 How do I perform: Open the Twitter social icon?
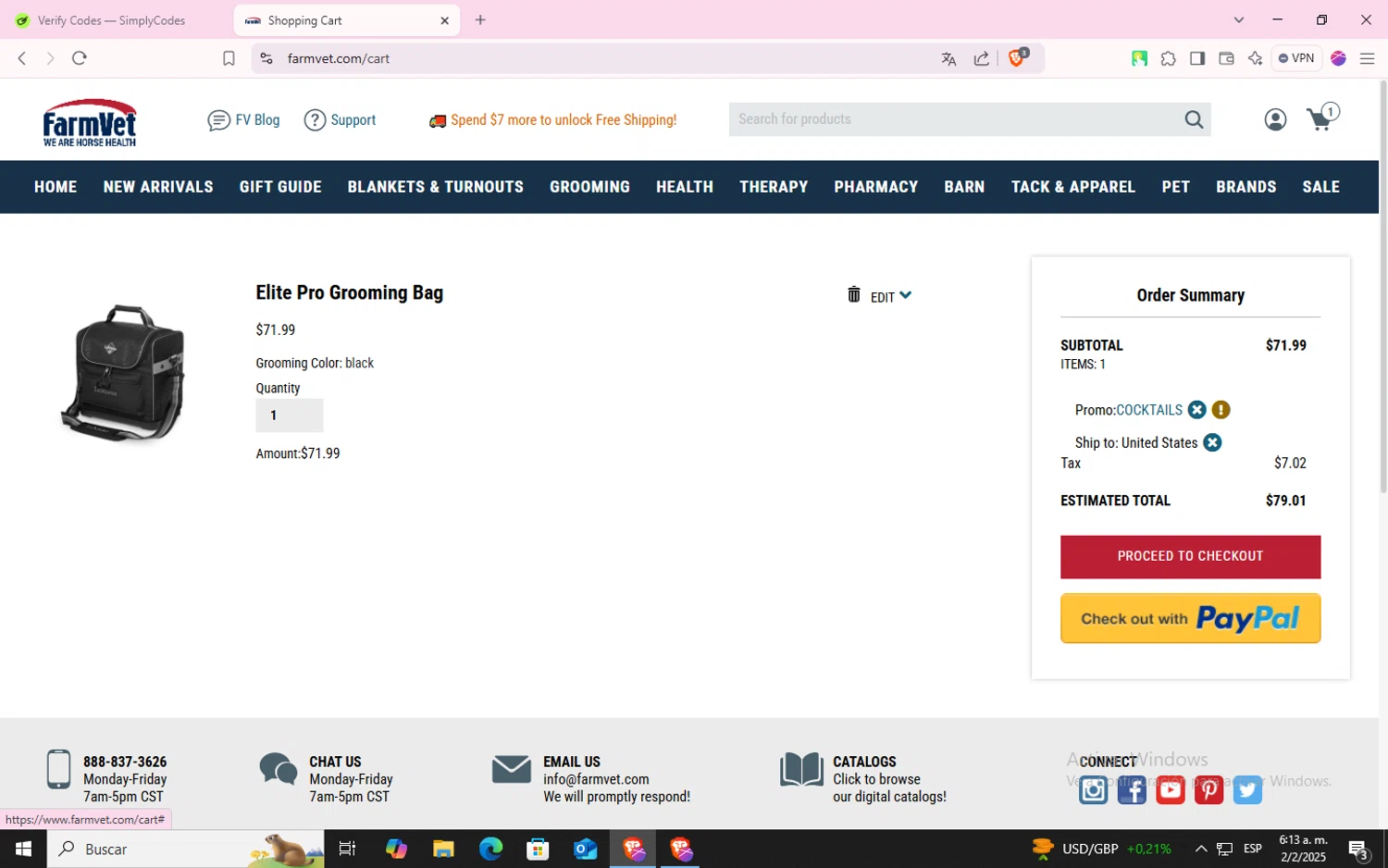coord(1247,790)
